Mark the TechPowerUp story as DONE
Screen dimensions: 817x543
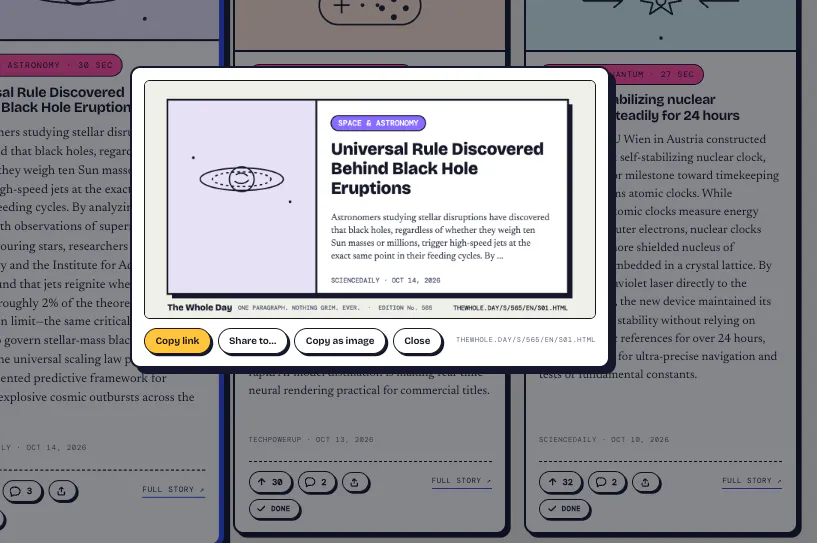point(274,509)
